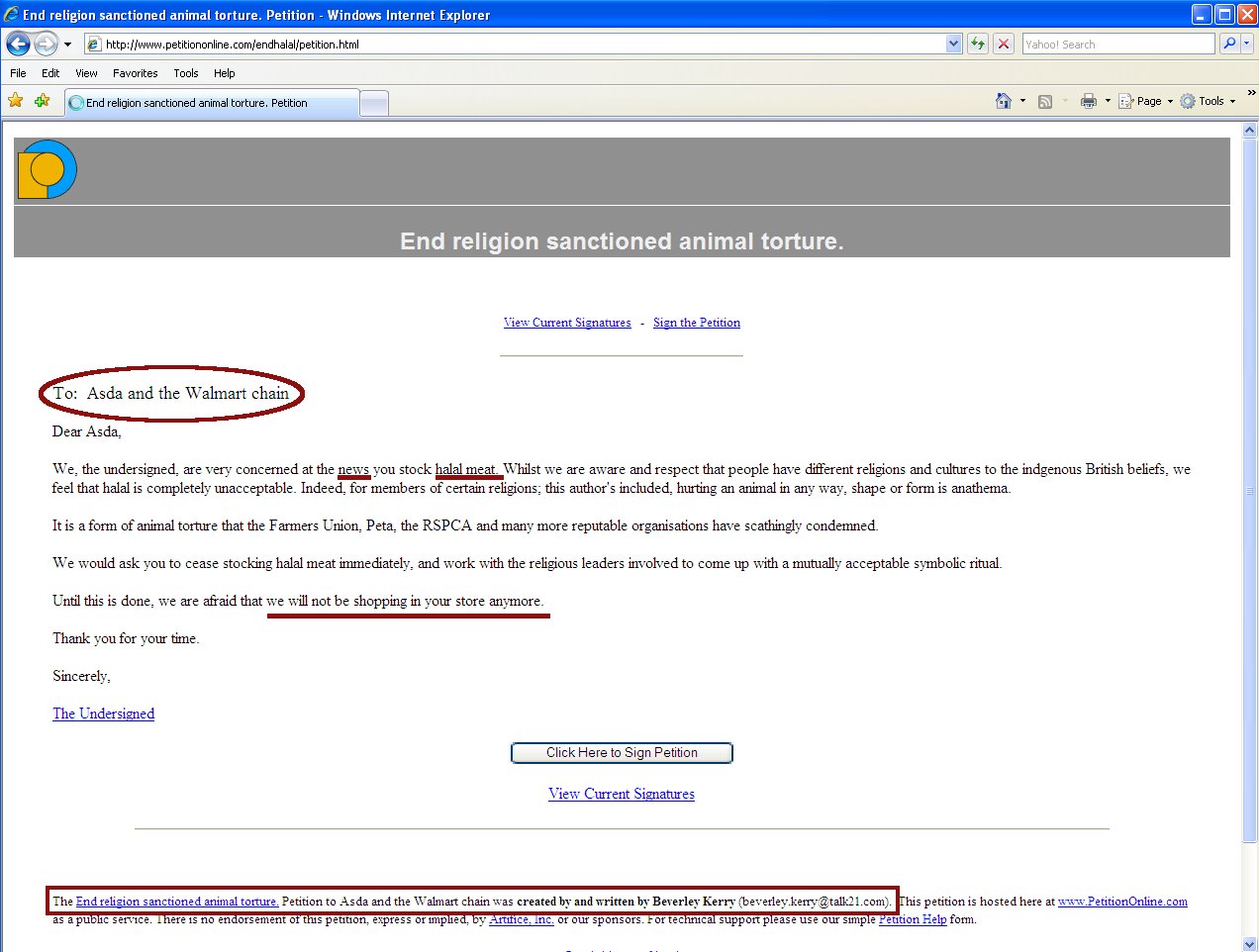This screenshot has height=952, width=1259.
Task: Click the Add to Favorites icon
Action: 42,101
